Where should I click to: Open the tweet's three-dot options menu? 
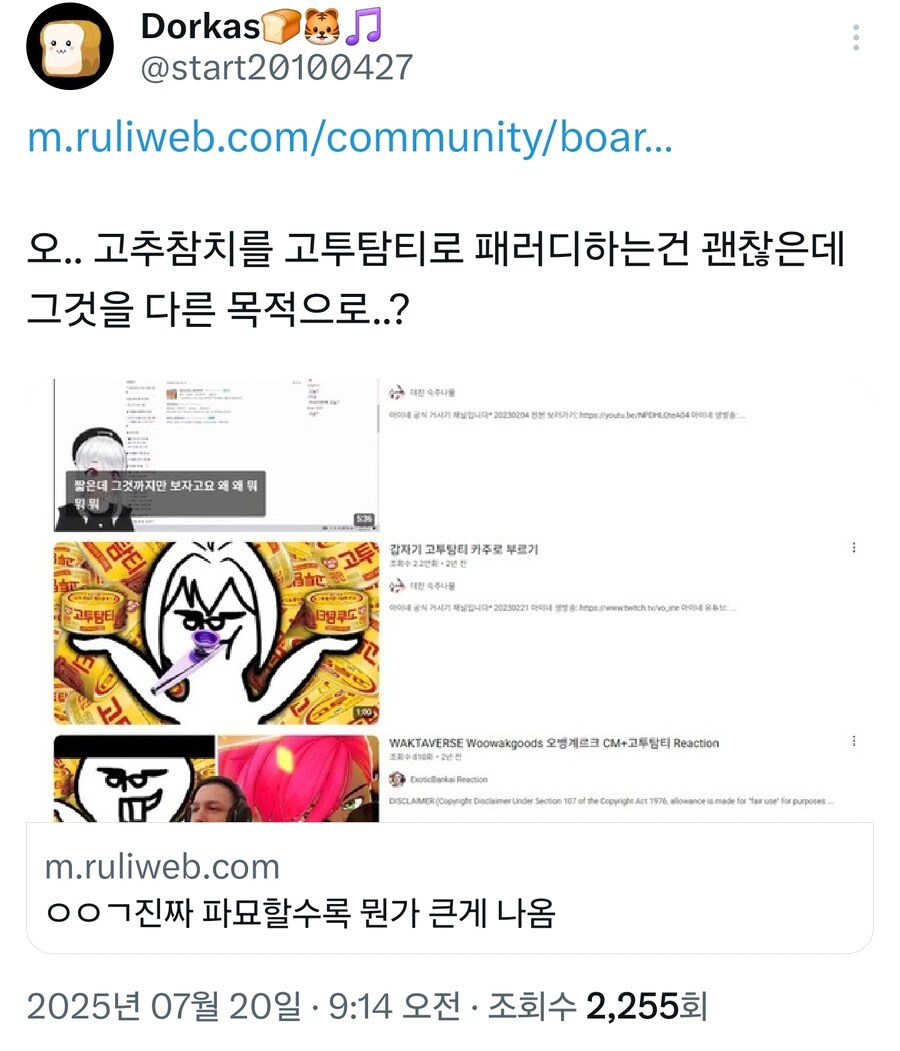856,38
